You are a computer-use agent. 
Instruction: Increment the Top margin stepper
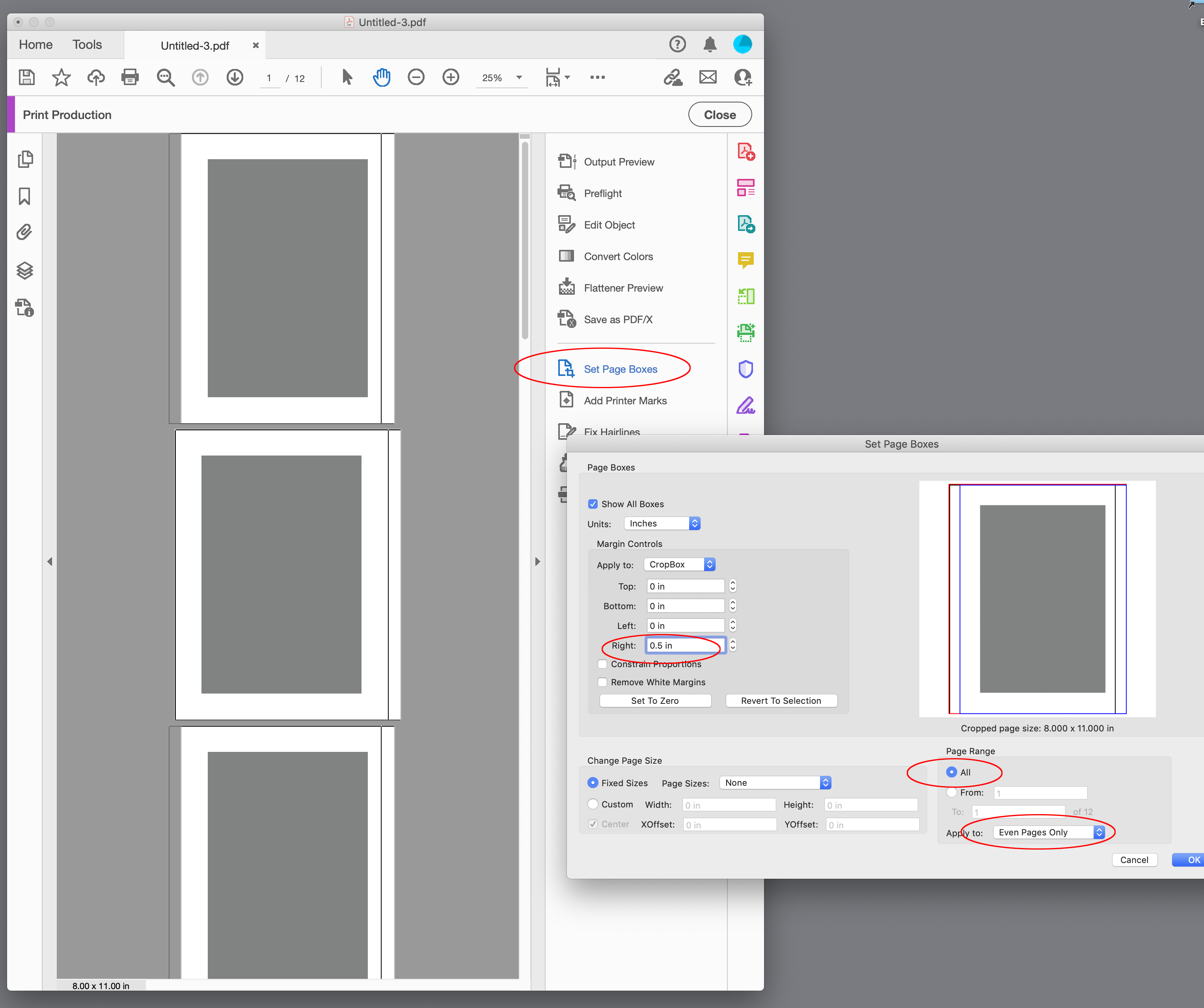[x=732, y=583]
